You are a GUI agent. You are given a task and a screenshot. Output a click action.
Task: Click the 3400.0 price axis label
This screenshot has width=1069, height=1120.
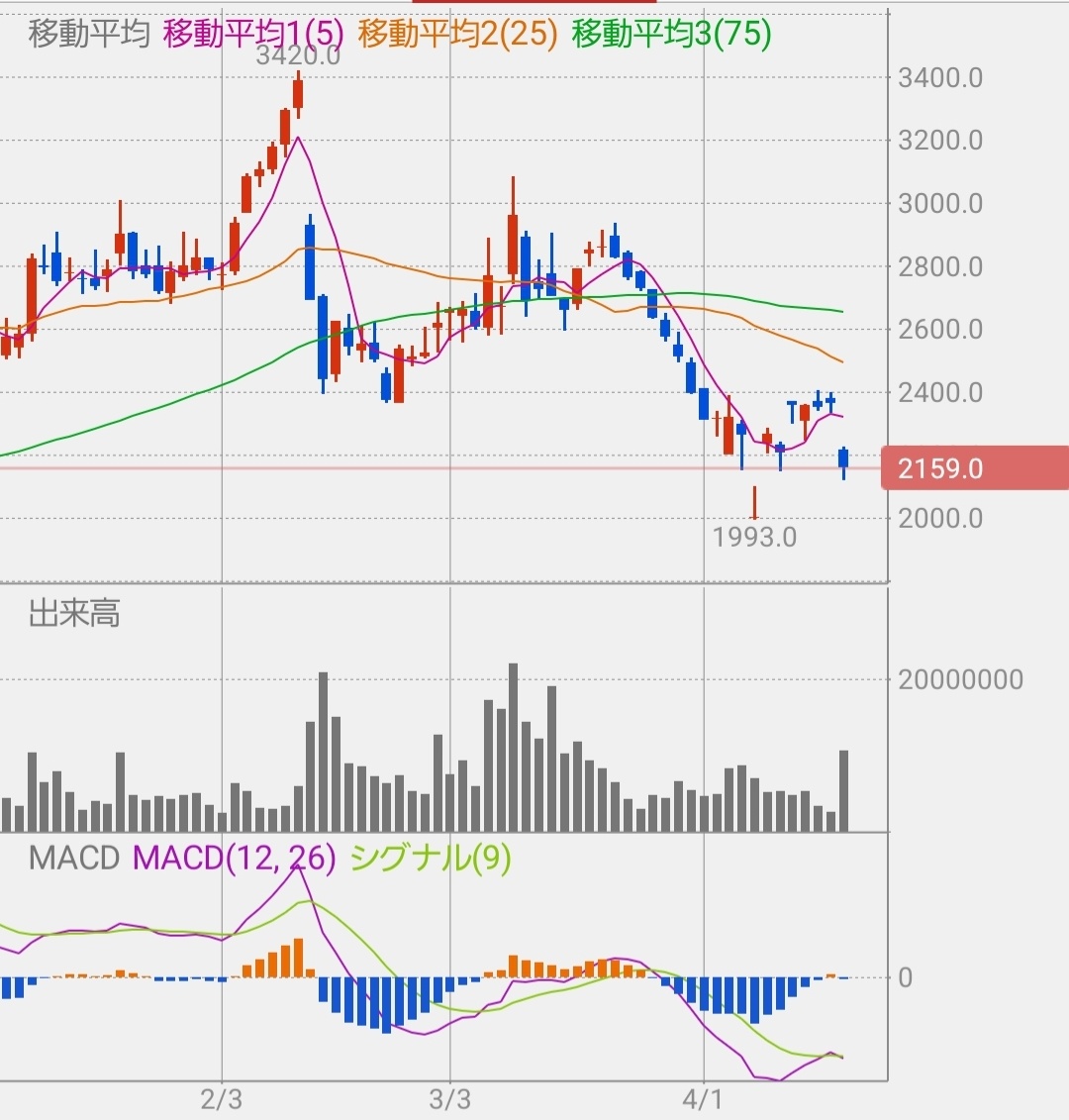pos(940,78)
